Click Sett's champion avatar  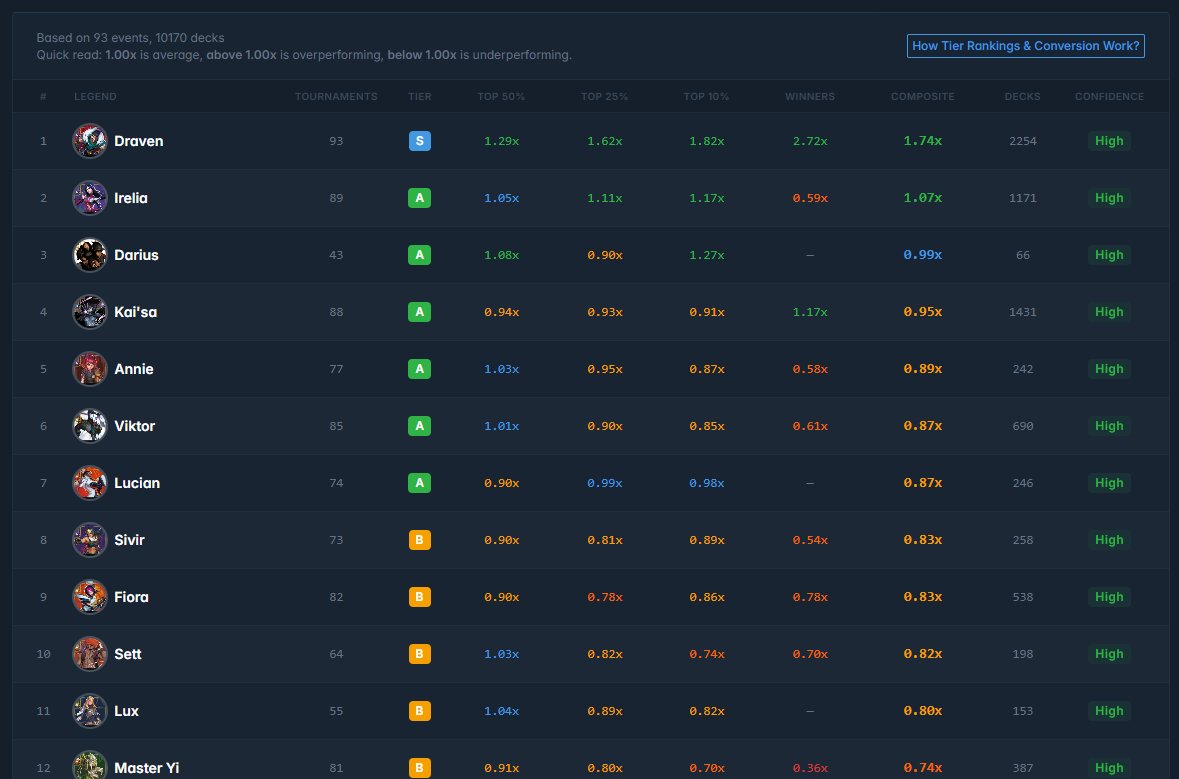click(x=89, y=654)
